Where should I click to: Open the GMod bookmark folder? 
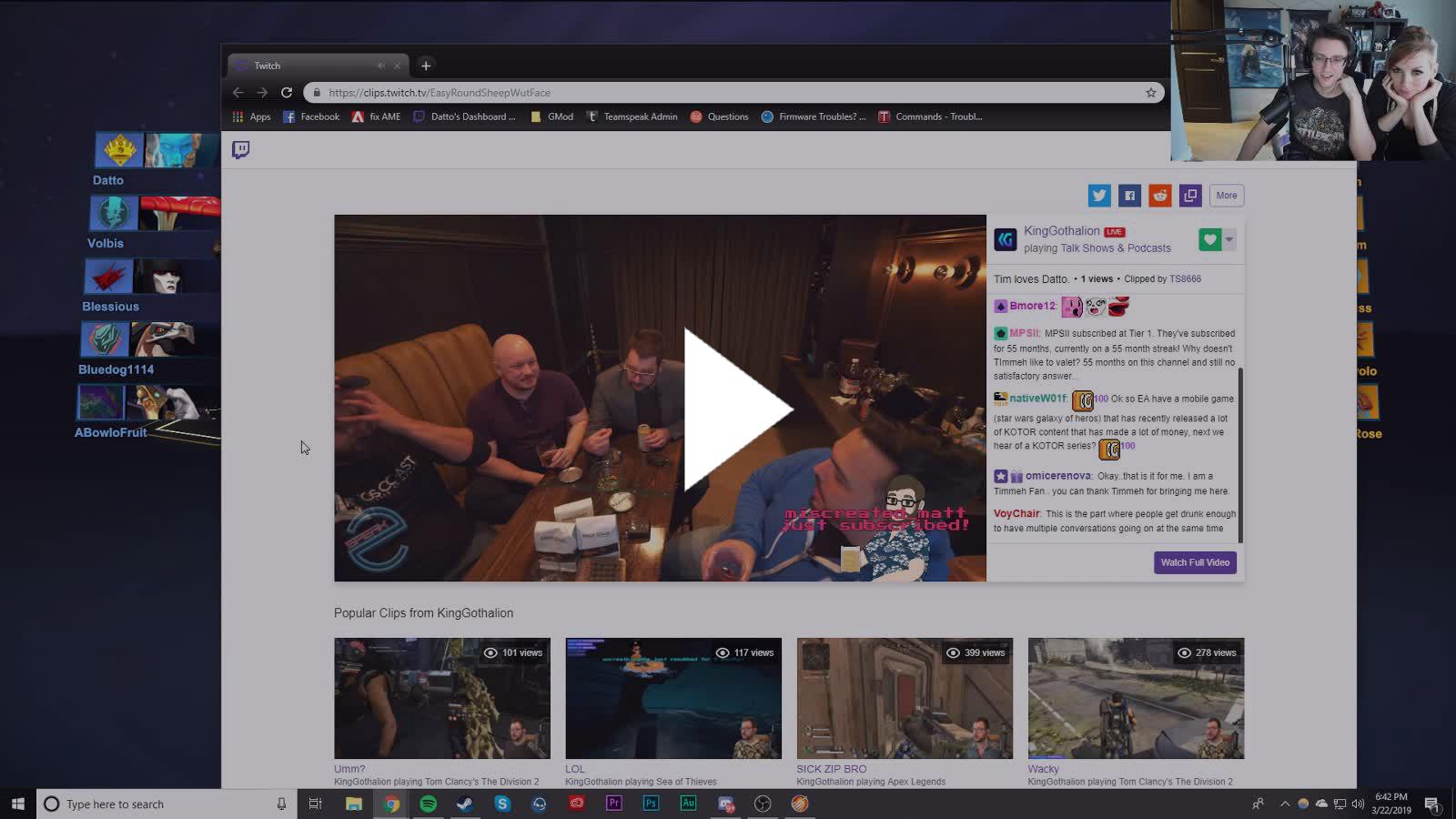click(551, 116)
